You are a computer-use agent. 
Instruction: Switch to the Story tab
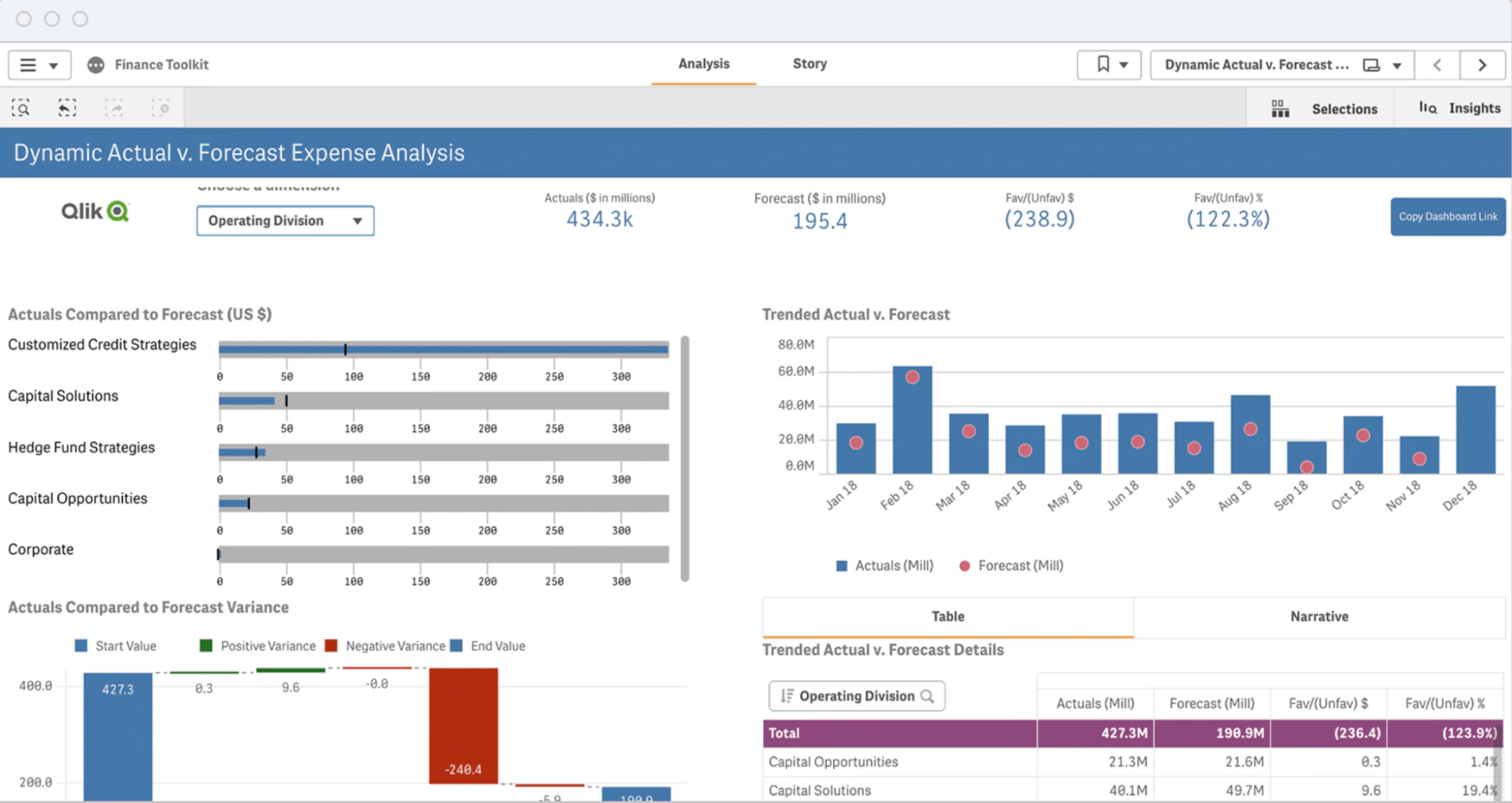click(x=809, y=64)
